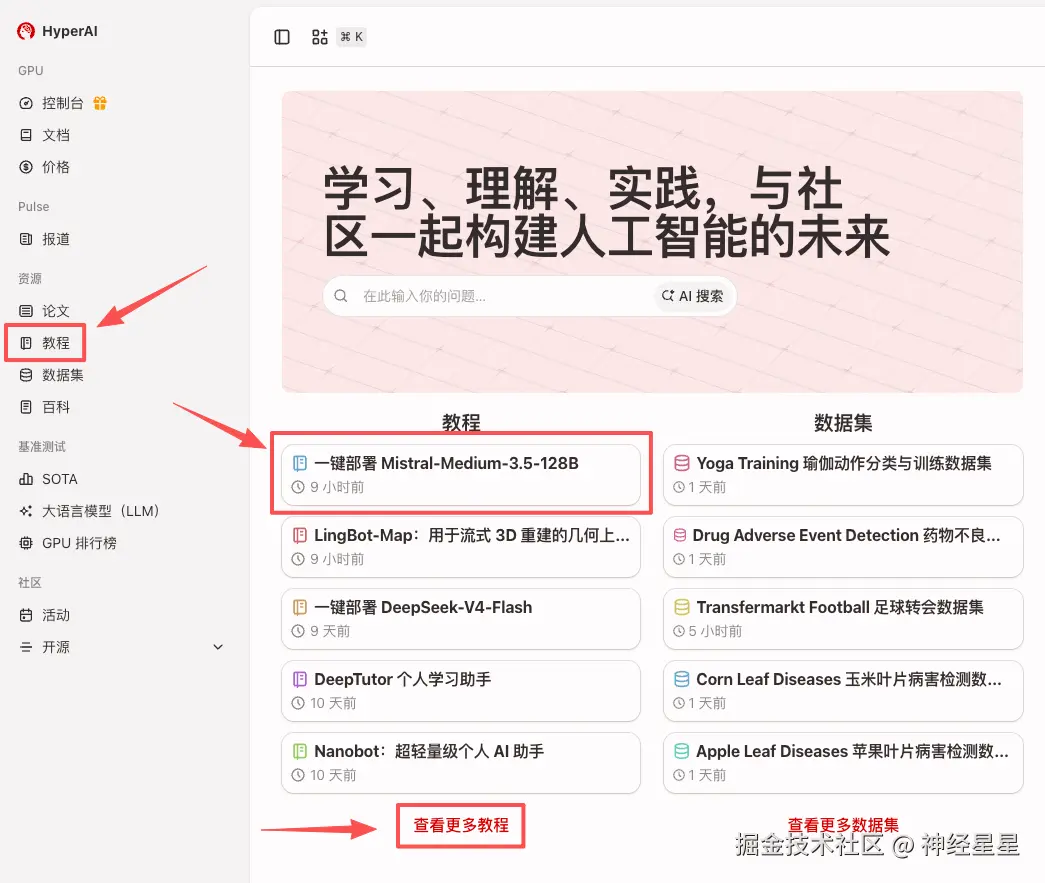Viewport: 1045px width, 883px height.
Task: Click the search magnifier icon
Action: point(341,296)
